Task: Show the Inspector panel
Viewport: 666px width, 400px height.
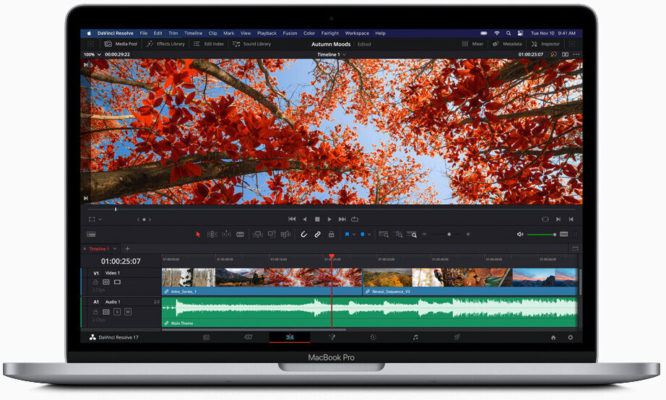Action: tap(546, 44)
